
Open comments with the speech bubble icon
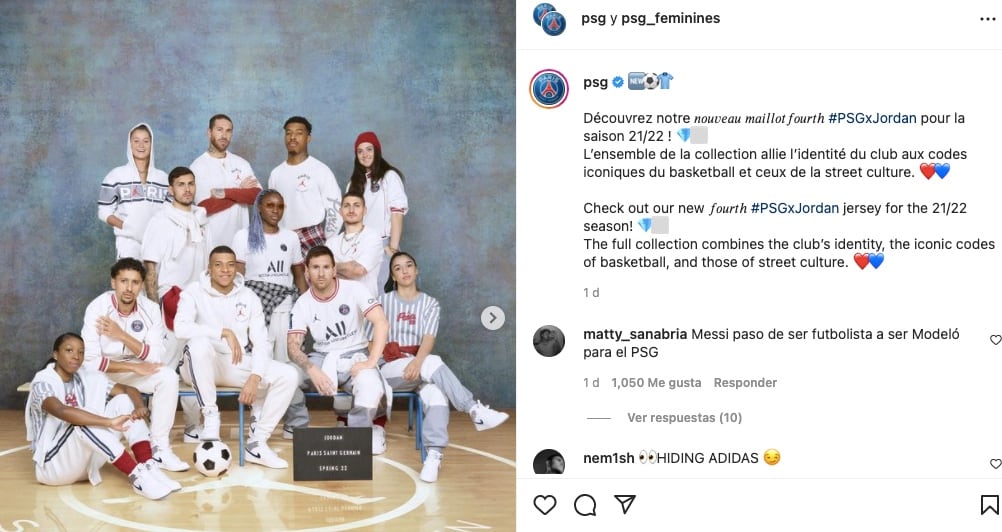coord(585,505)
